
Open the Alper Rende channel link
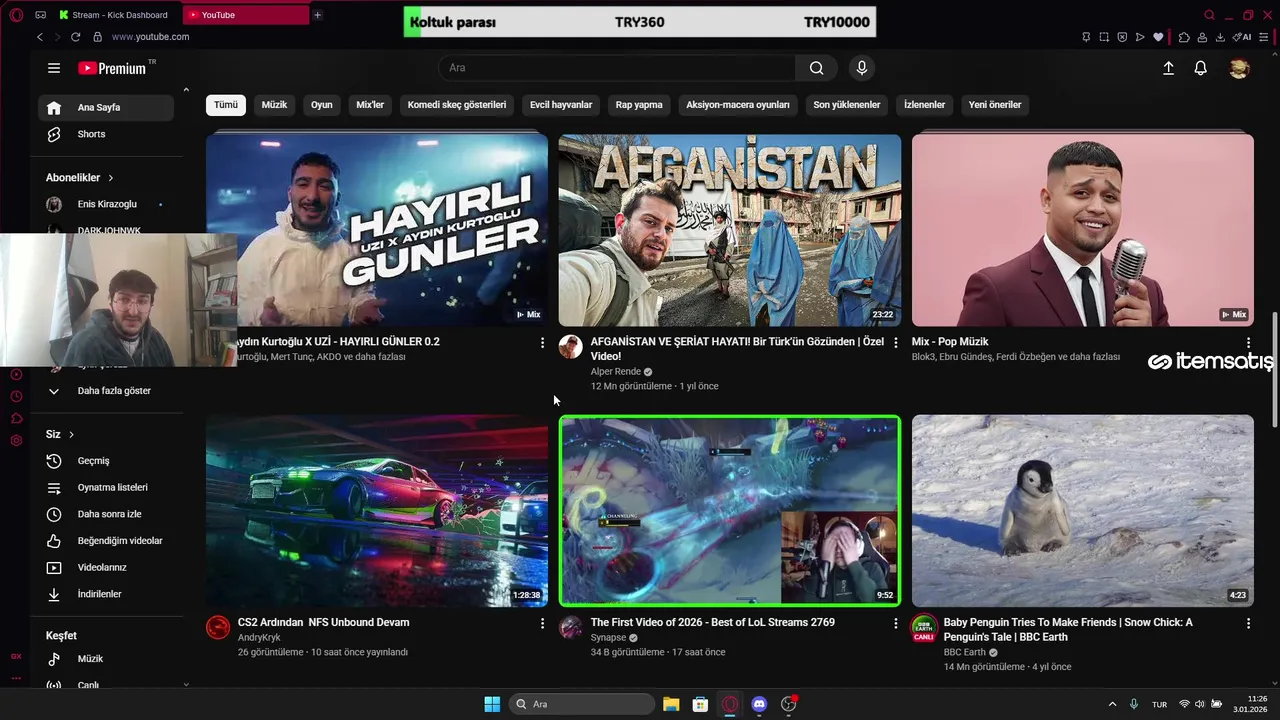pos(615,372)
